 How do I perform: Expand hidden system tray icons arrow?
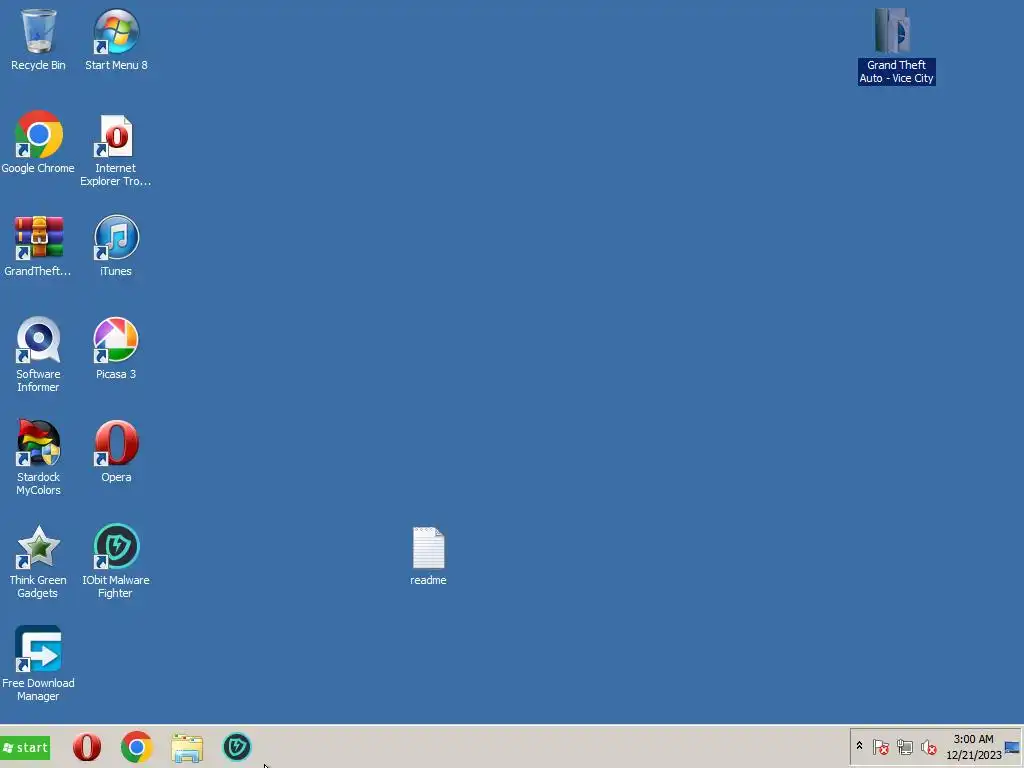point(859,746)
